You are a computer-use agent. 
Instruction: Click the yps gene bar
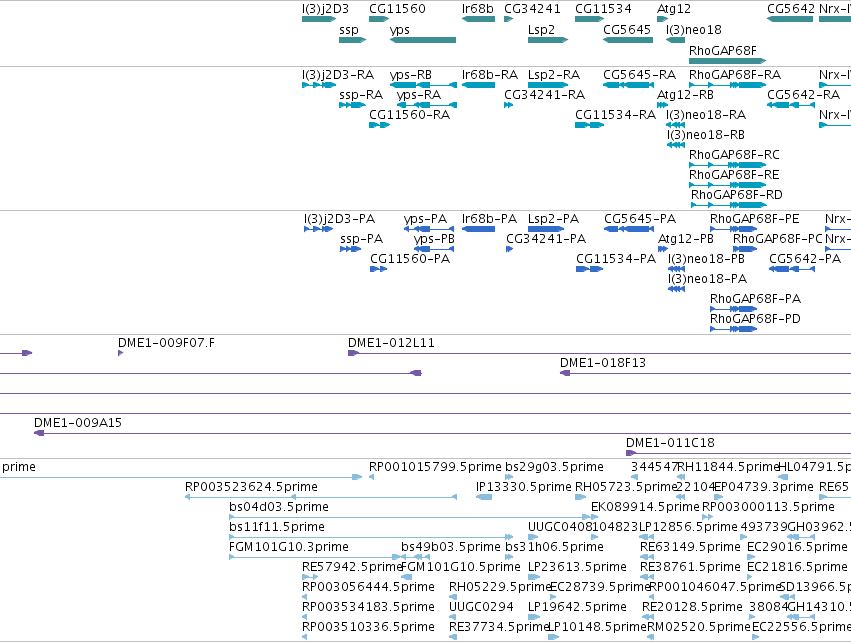pyautogui.click(x=423, y=40)
